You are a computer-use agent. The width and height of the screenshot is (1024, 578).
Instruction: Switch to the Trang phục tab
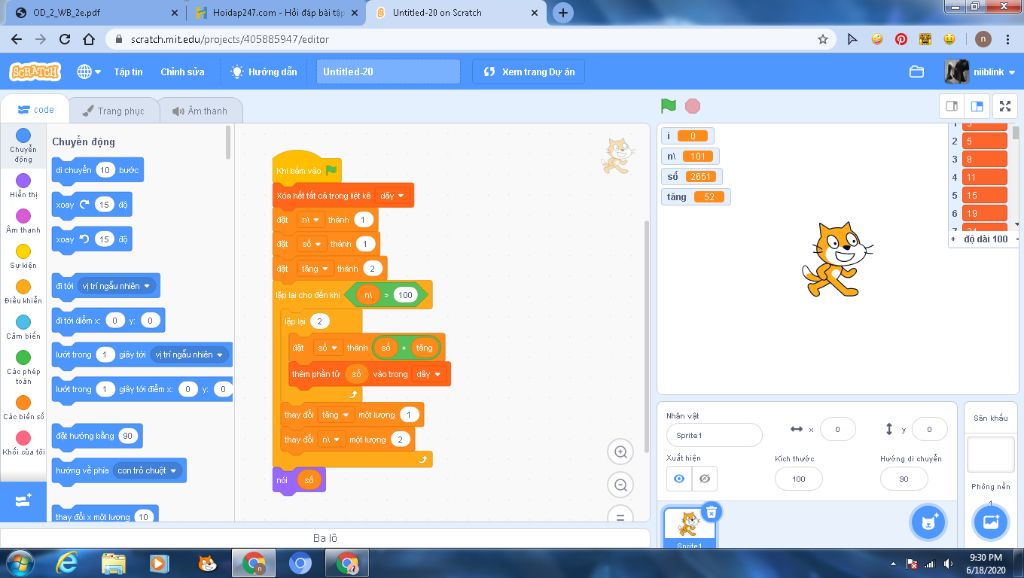(x=113, y=111)
